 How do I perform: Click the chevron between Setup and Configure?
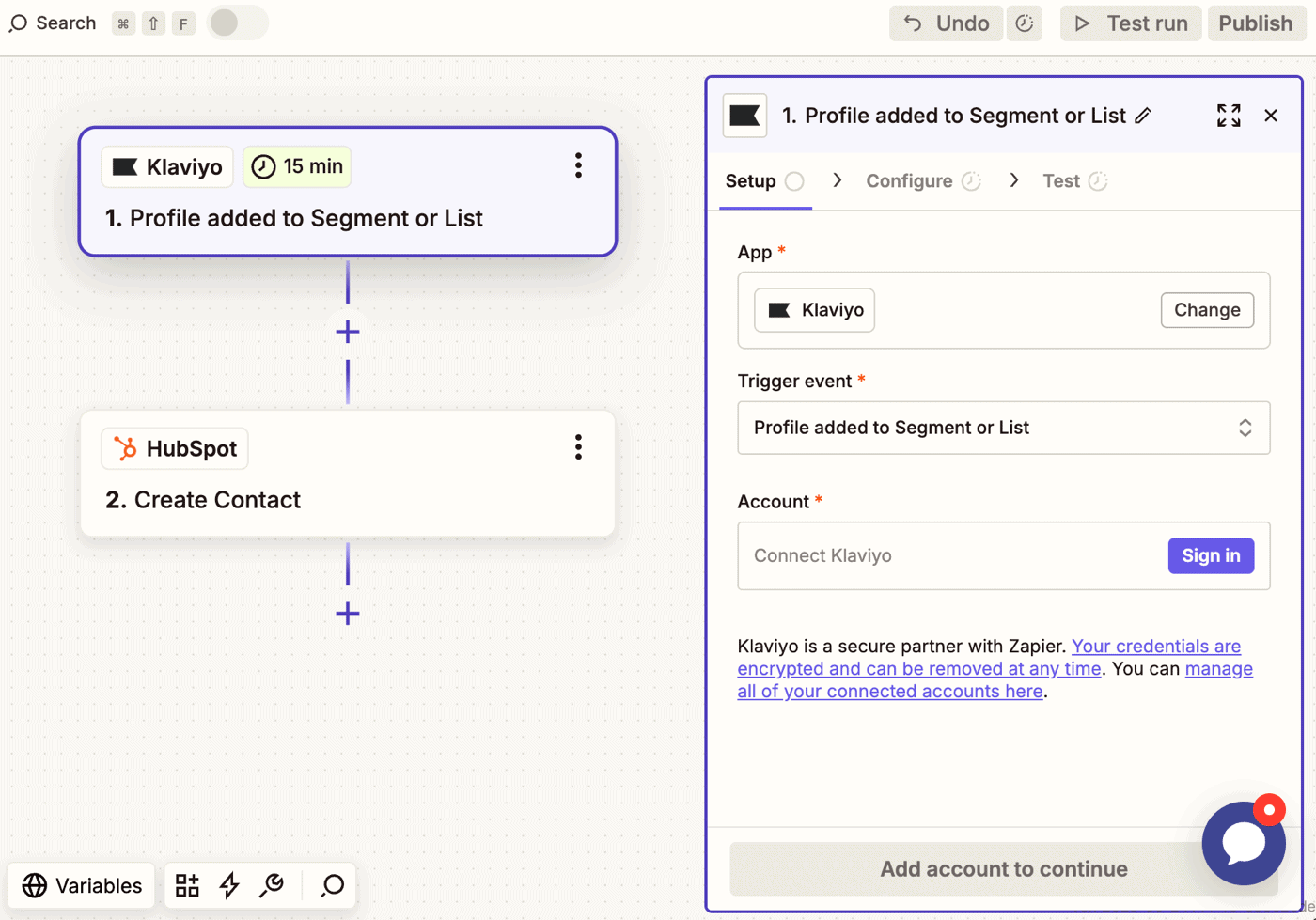coord(837,180)
